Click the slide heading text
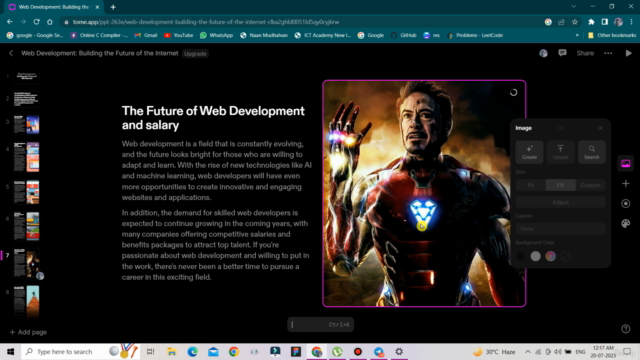The image size is (640, 360). (x=213, y=118)
